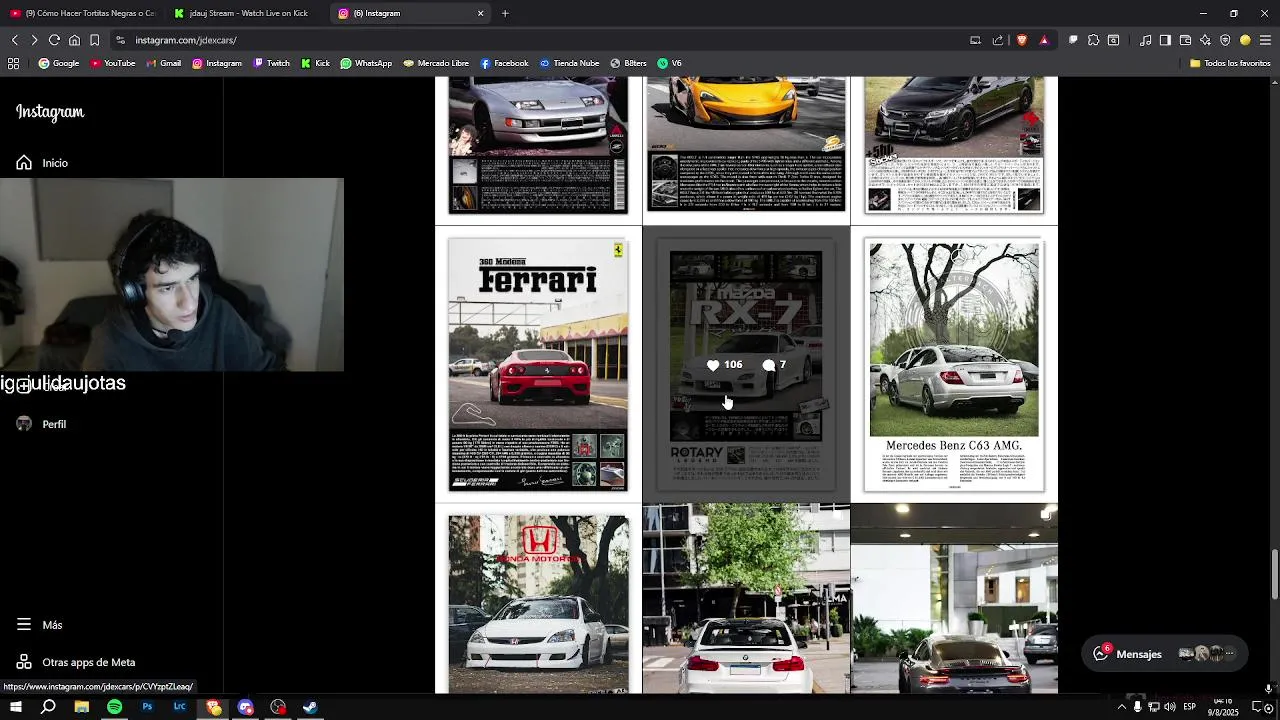Expand Todos los favoritos folder
Screen dimensions: 1280x720
[x=1230, y=63]
